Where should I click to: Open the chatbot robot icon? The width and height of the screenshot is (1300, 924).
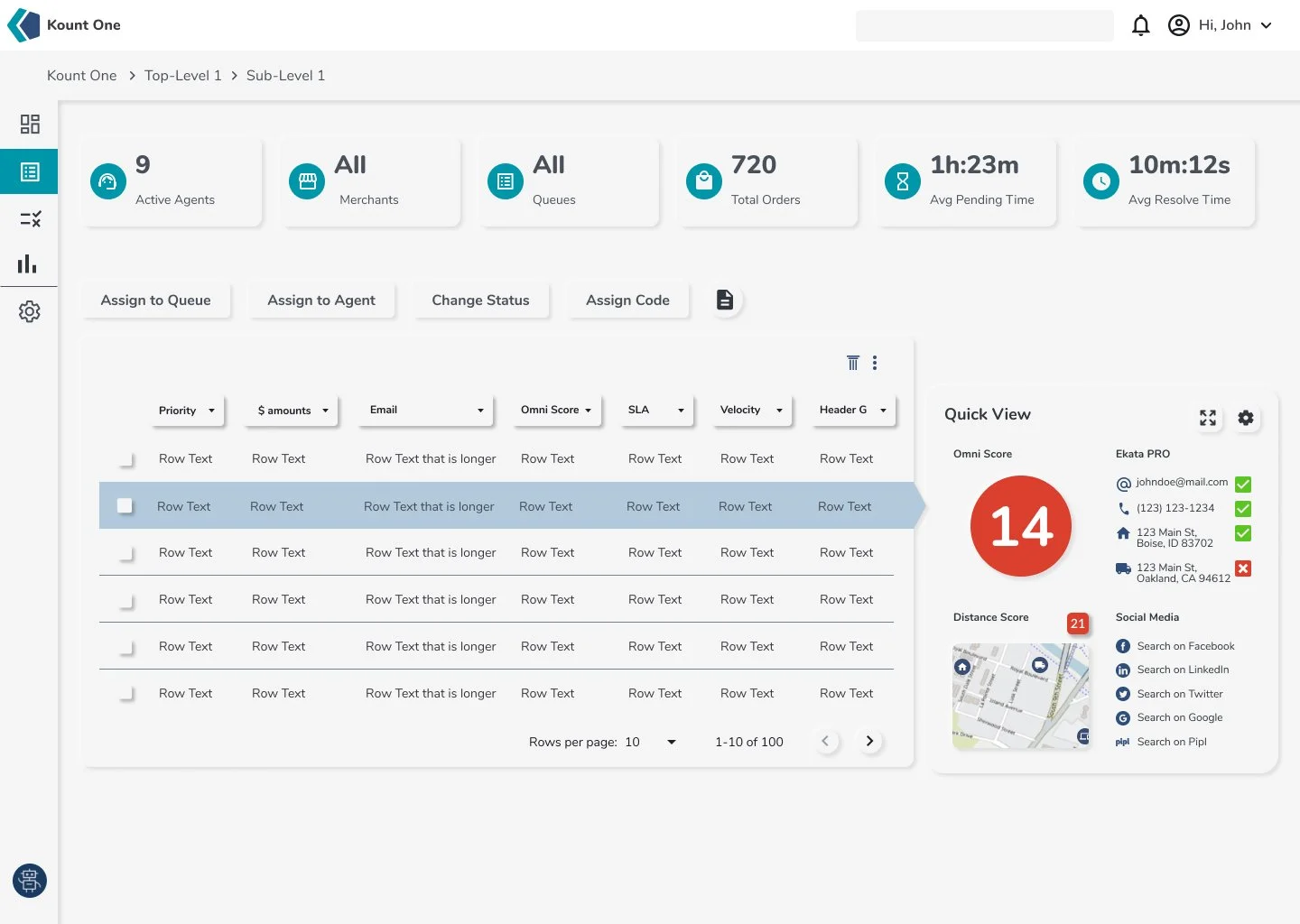[x=30, y=881]
